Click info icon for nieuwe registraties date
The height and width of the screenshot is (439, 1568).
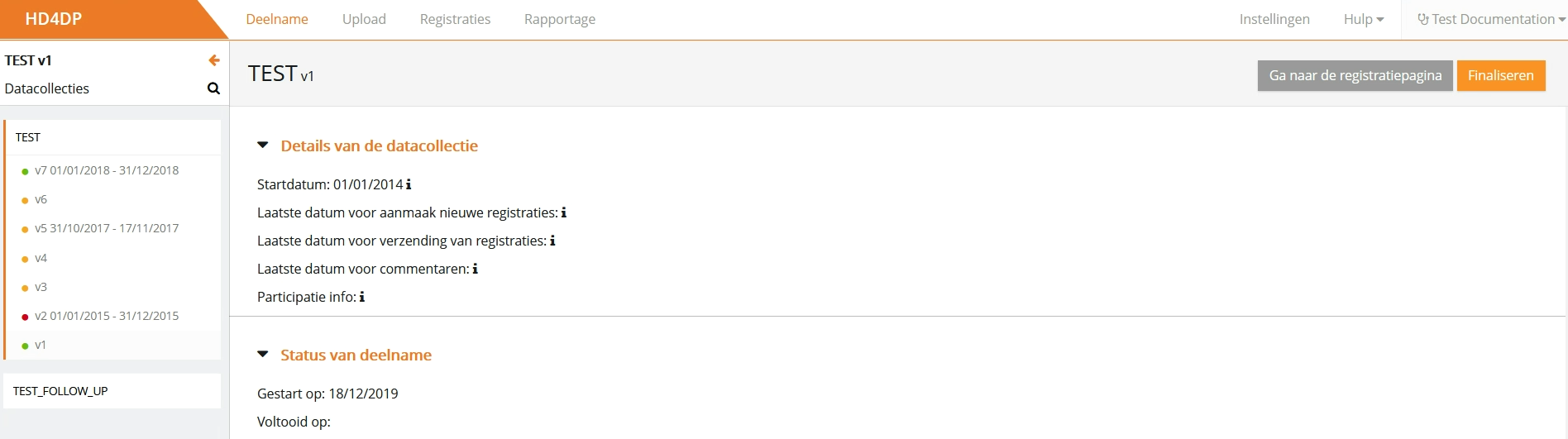[564, 212]
